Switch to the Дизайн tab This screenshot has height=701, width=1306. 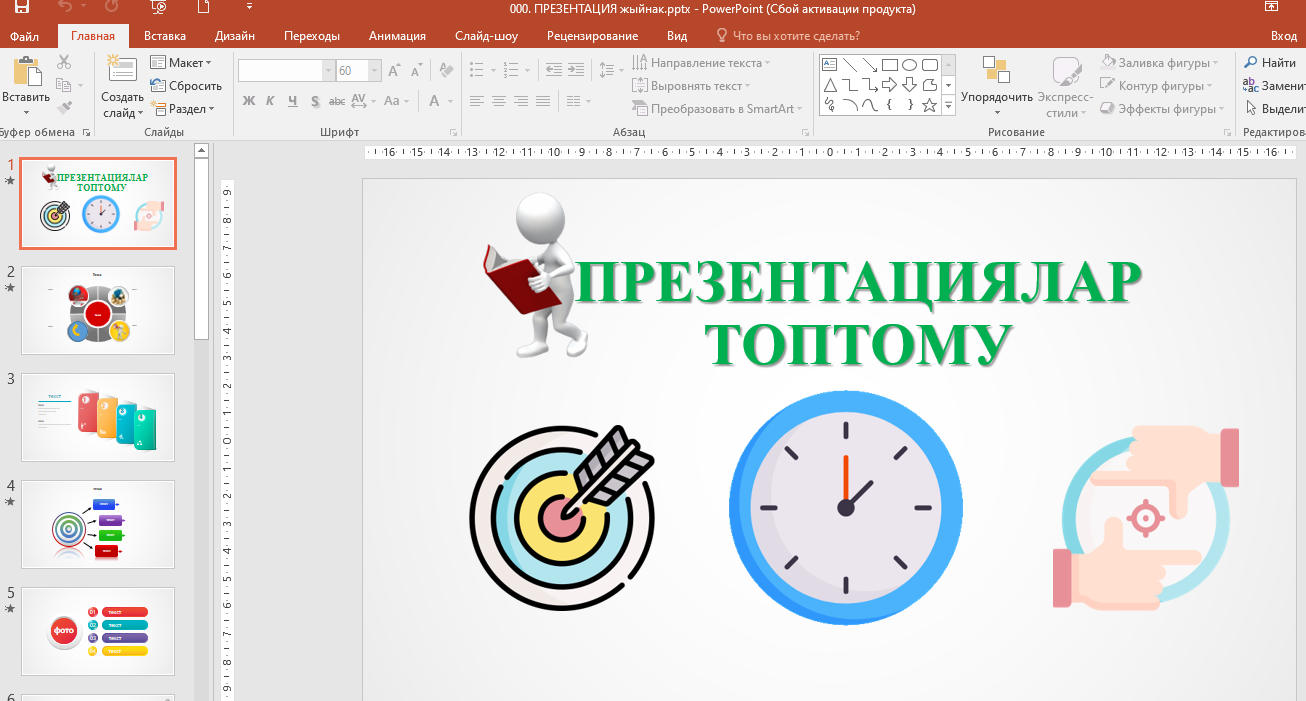coord(235,36)
